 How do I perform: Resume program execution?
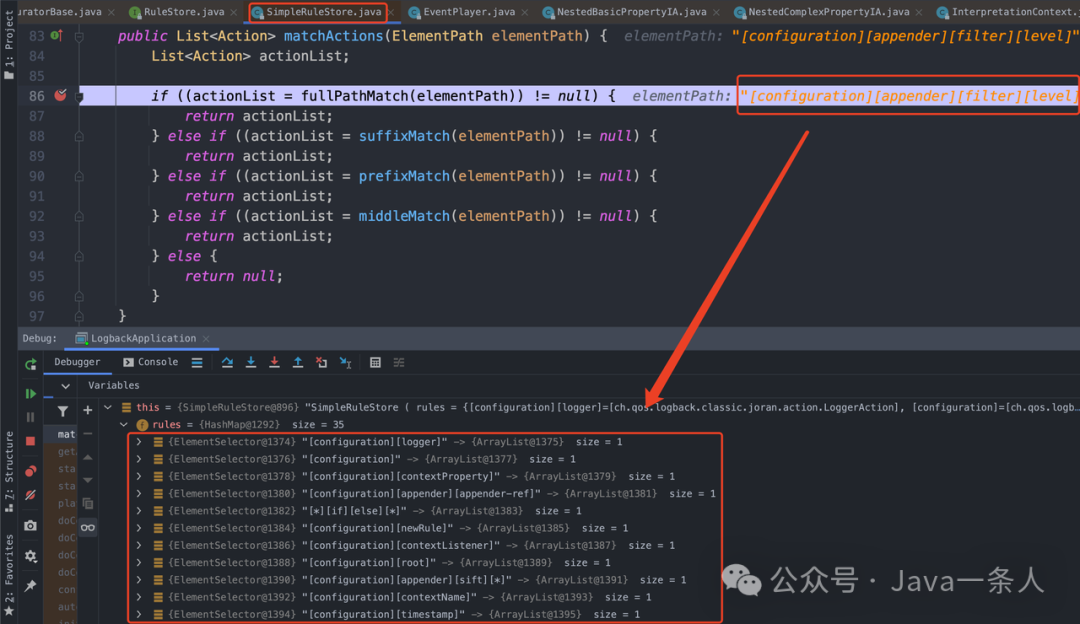point(30,394)
